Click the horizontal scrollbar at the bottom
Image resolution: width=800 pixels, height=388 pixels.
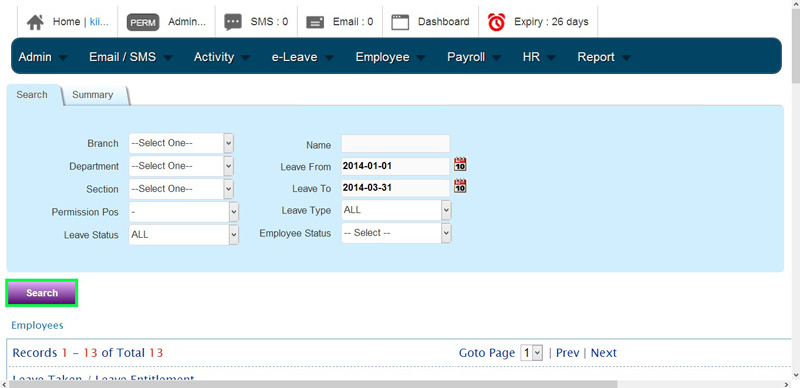[313, 383]
